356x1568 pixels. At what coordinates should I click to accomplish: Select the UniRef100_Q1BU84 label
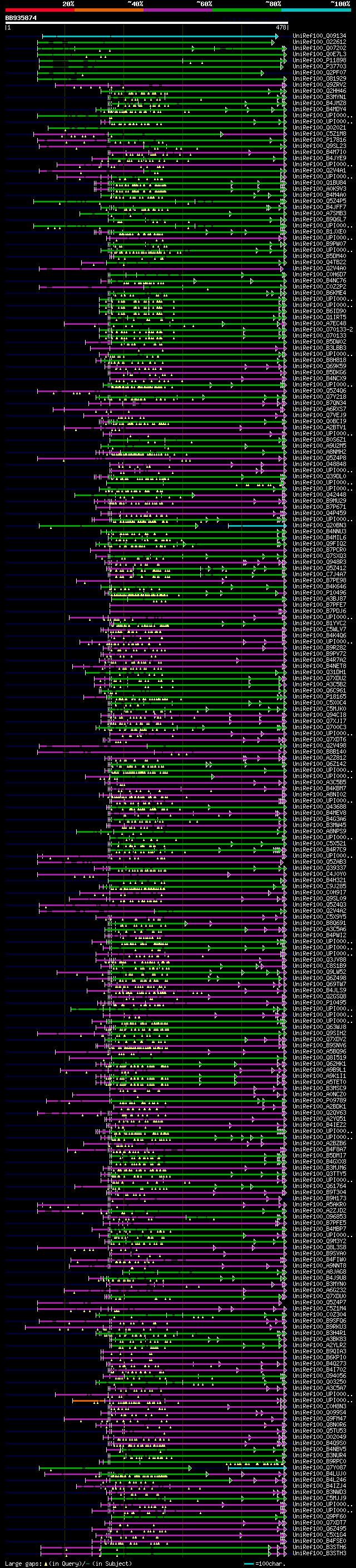click(x=319, y=182)
